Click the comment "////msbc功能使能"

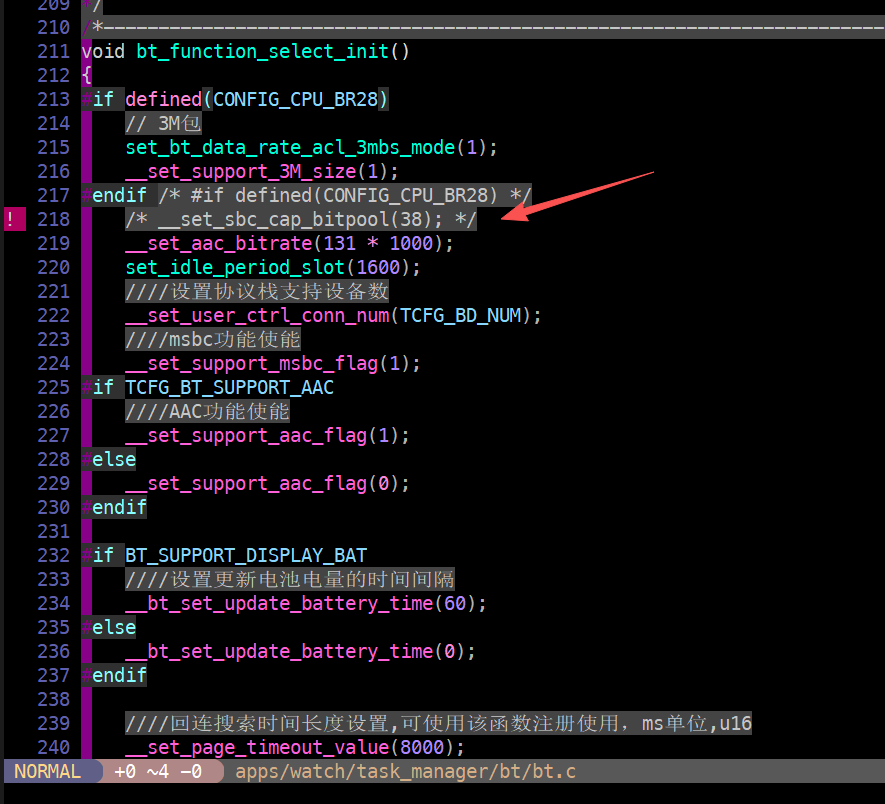pos(213,339)
